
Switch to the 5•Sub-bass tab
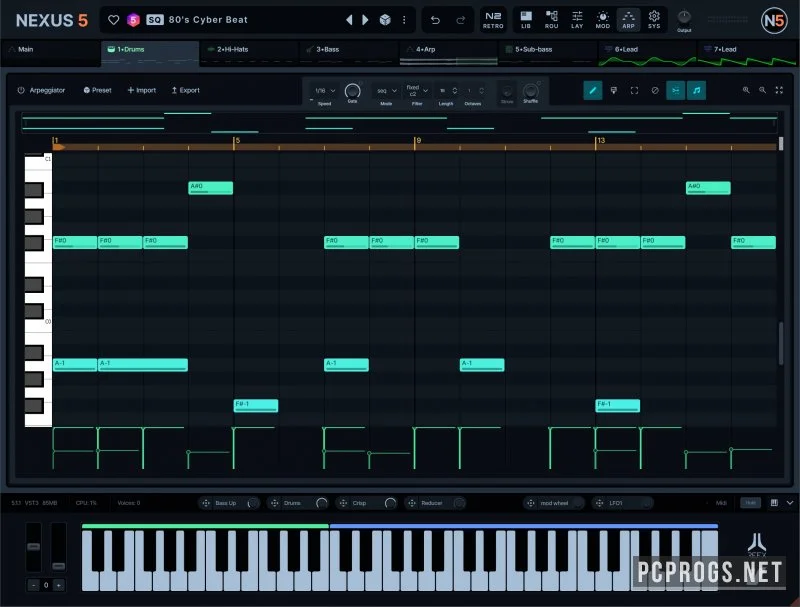pos(547,53)
